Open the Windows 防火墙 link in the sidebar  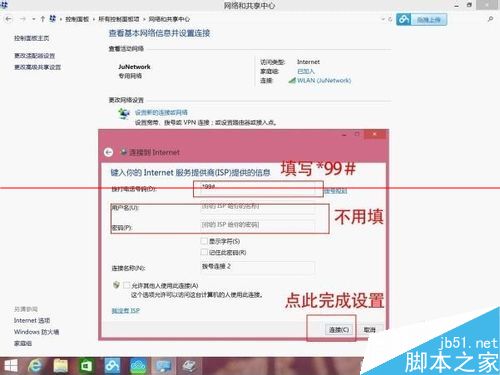point(36,332)
